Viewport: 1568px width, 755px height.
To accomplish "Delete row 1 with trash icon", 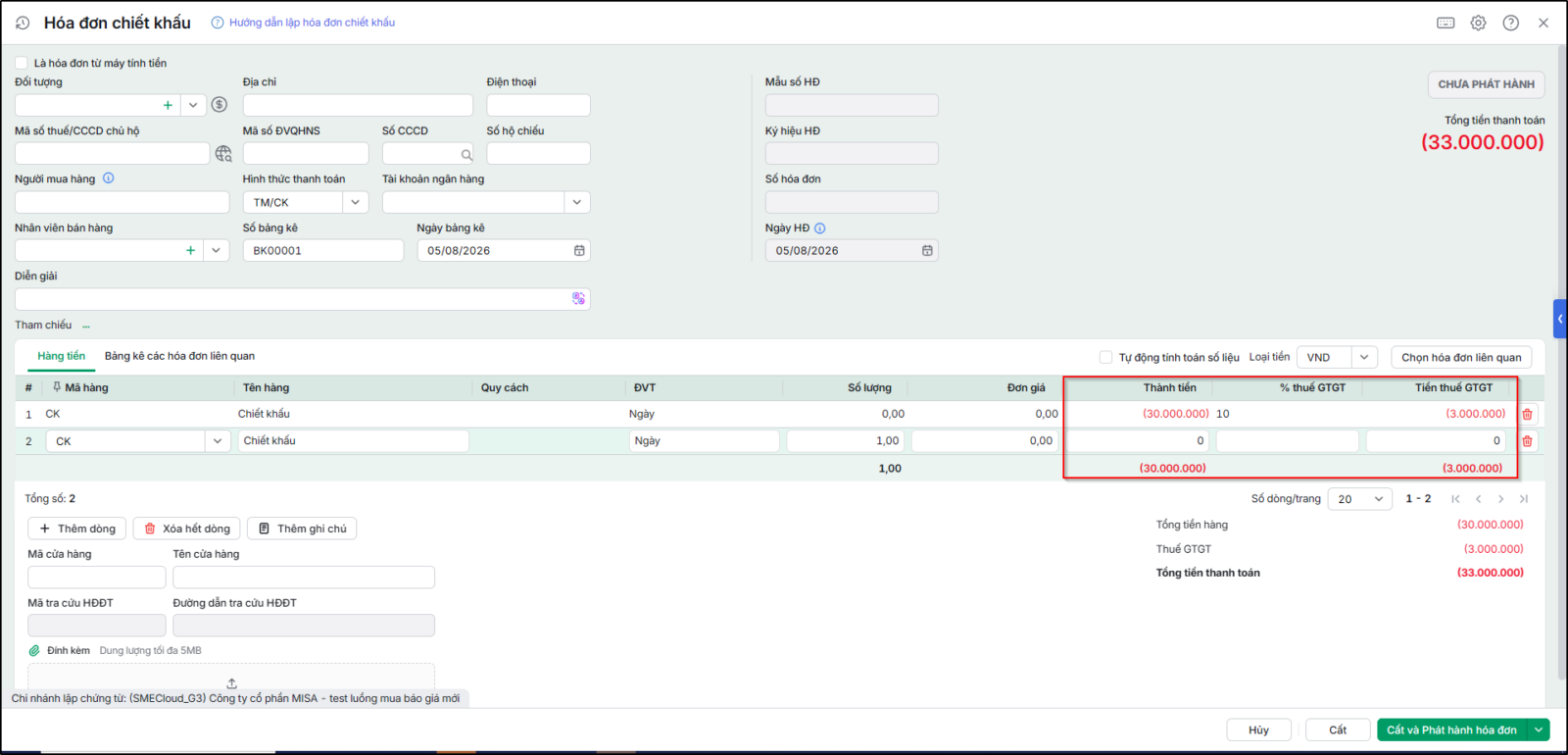I will 1527,414.
